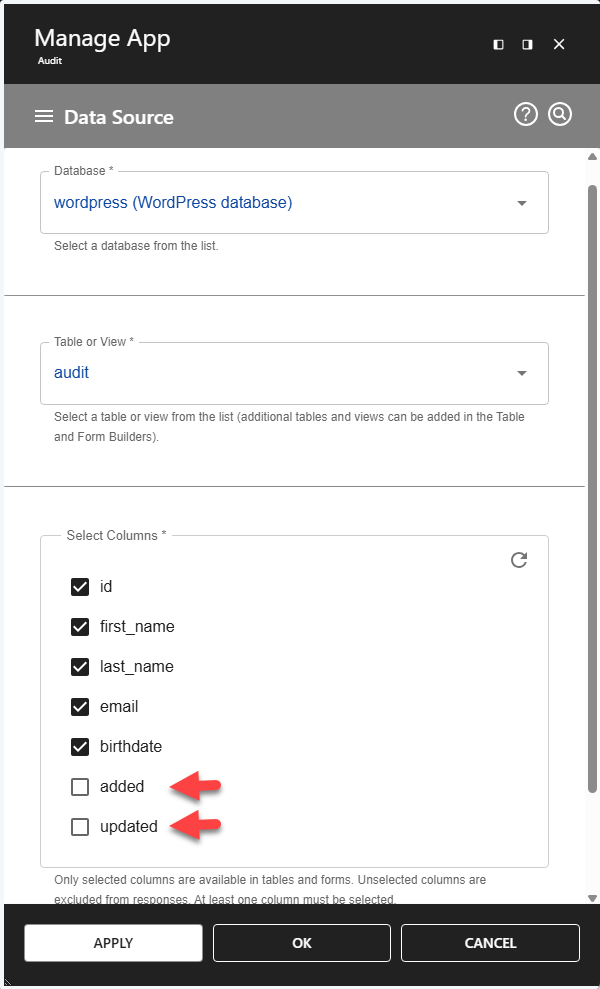Click the search magnifier icon in header

pyautogui.click(x=560, y=114)
